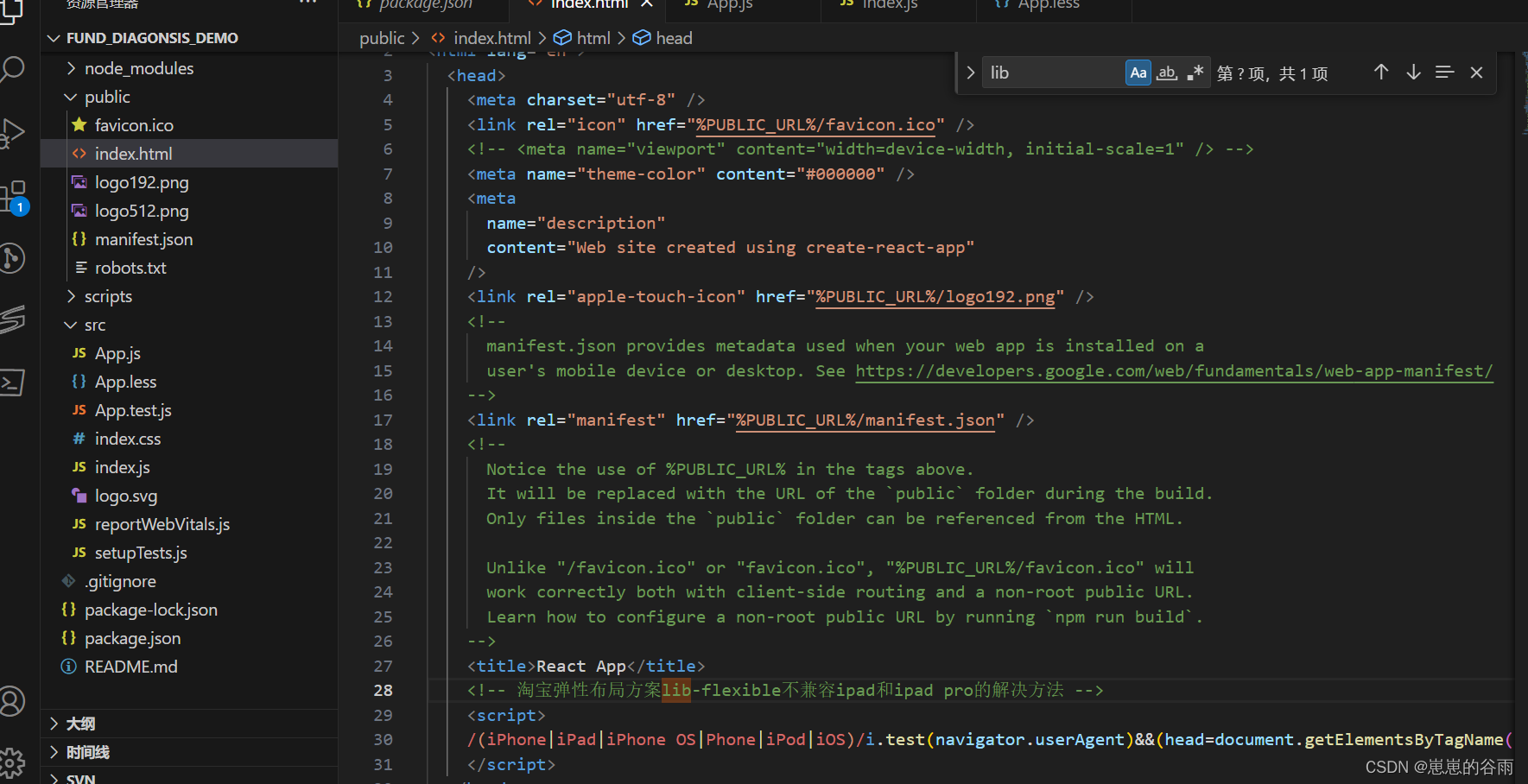The height and width of the screenshot is (784, 1528).
Task: Open logo192.png file
Action: click(142, 182)
